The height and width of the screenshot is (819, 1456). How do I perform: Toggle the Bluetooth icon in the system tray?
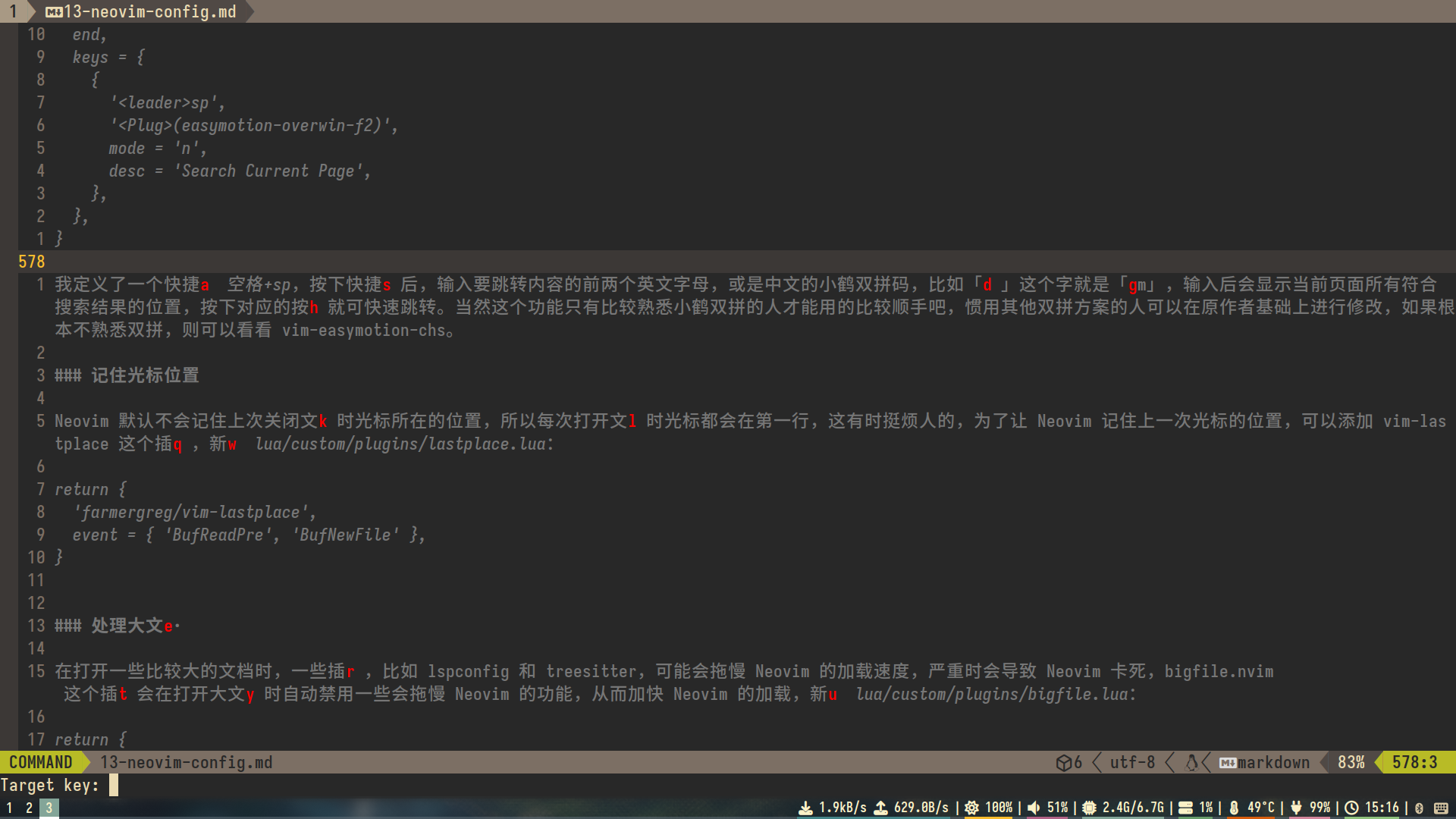pos(1419,808)
